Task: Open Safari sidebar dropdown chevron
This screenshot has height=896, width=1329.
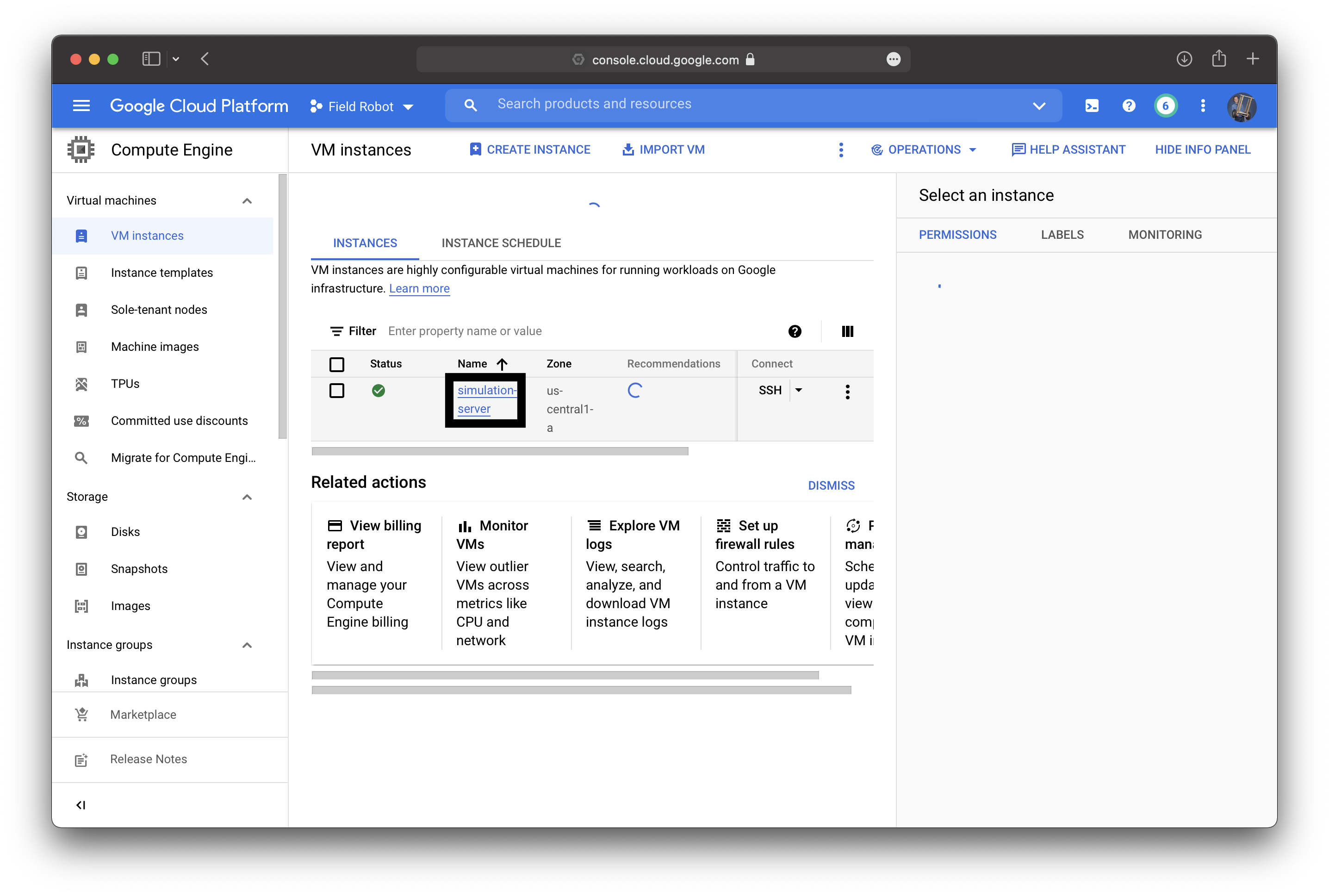Action: click(x=176, y=59)
